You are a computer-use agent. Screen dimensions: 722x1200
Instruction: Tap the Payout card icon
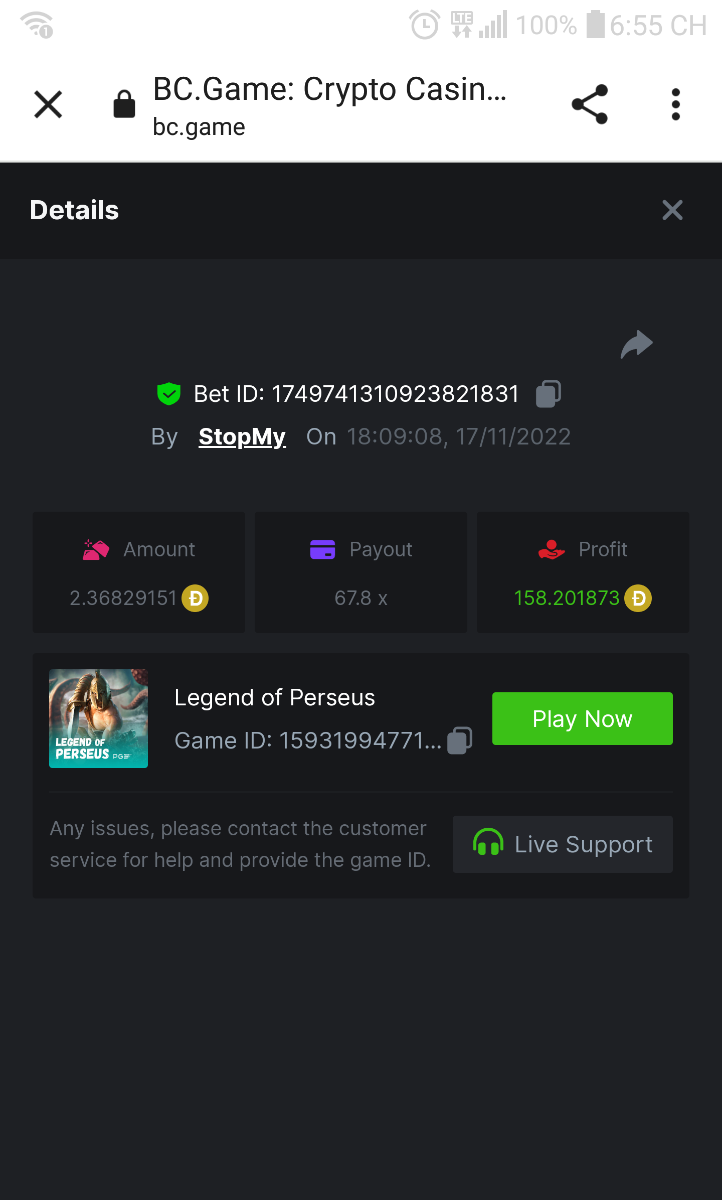pyautogui.click(x=322, y=549)
